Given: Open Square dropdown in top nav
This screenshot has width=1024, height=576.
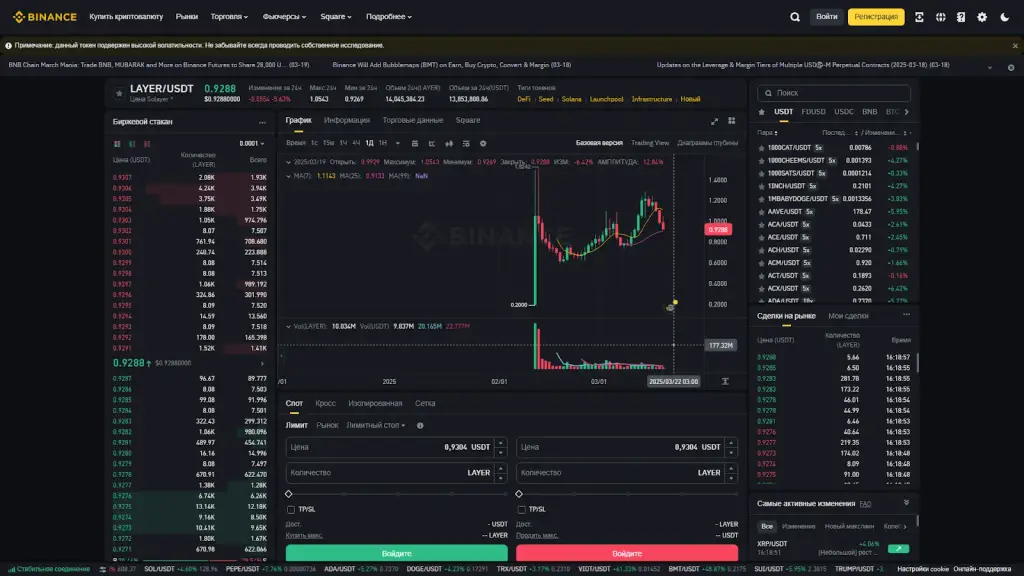Looking at the screenshot, I should pyautogui.click(x=336, y=17).
